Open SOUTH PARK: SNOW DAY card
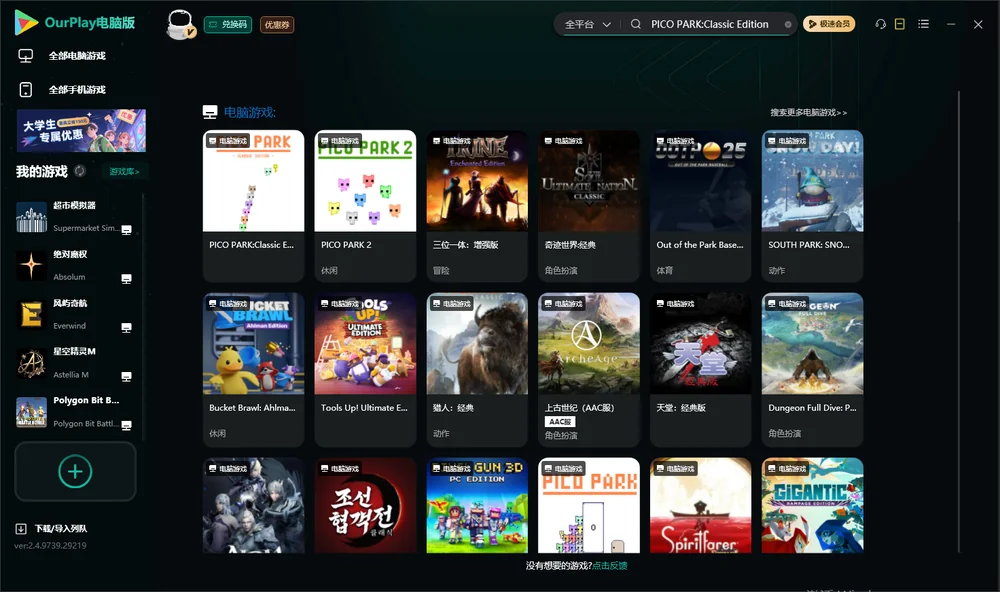Image resolution: width=1000 pixels, height=592 pixels. click(812, 205)
